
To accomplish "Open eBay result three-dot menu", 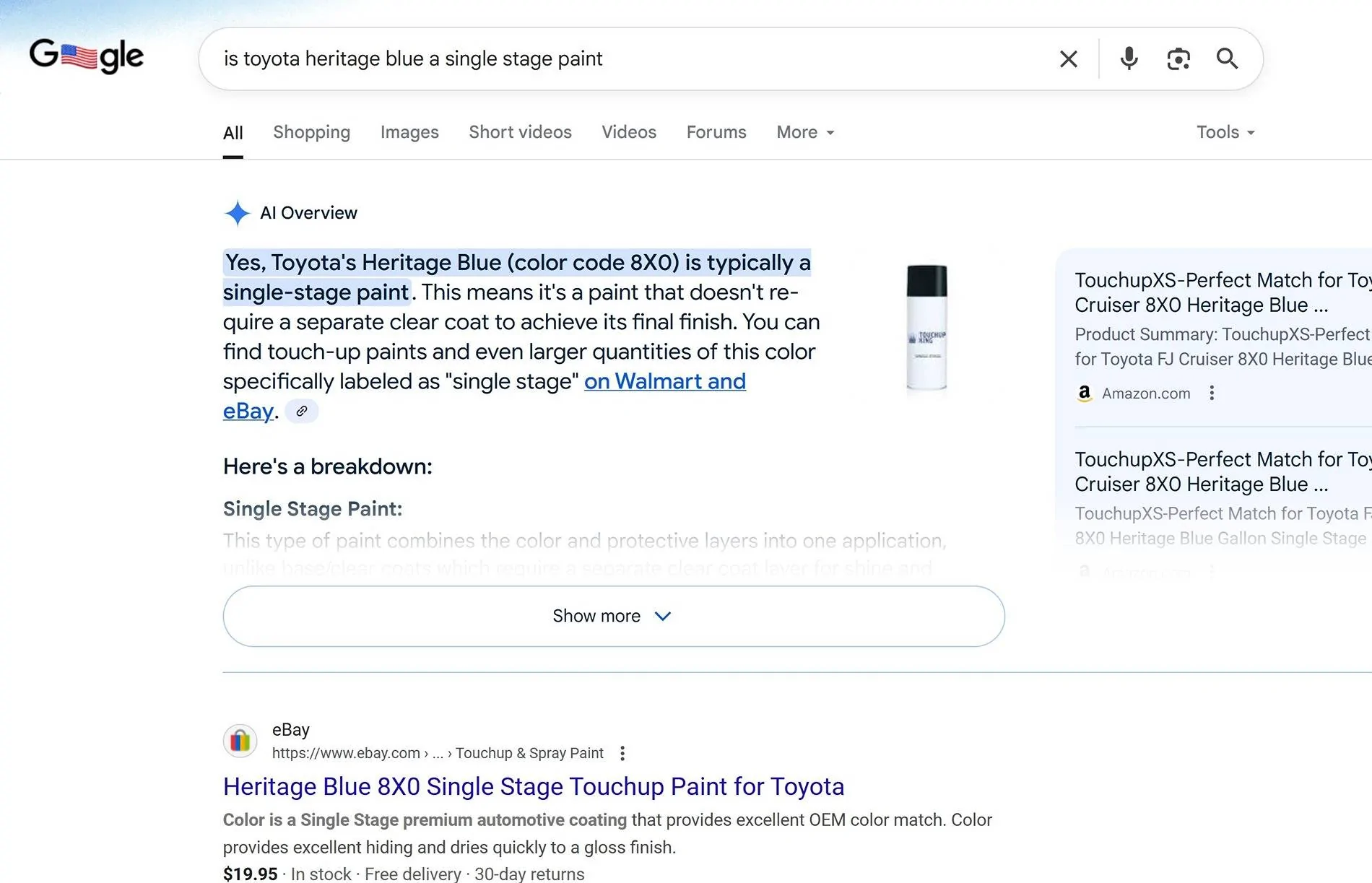I will (x=622, y=754).
